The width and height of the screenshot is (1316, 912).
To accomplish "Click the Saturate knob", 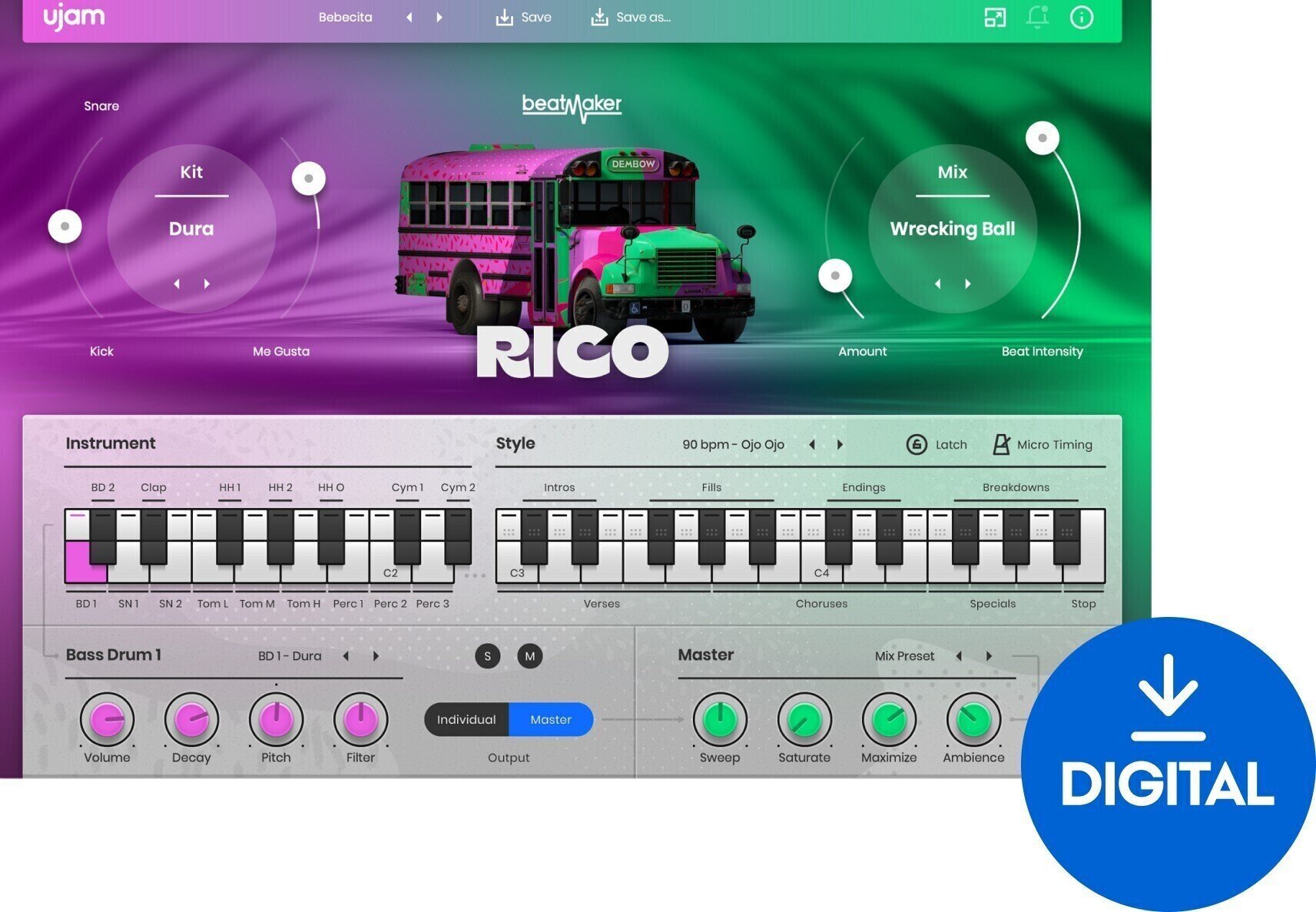I will (x=804, y=720).
